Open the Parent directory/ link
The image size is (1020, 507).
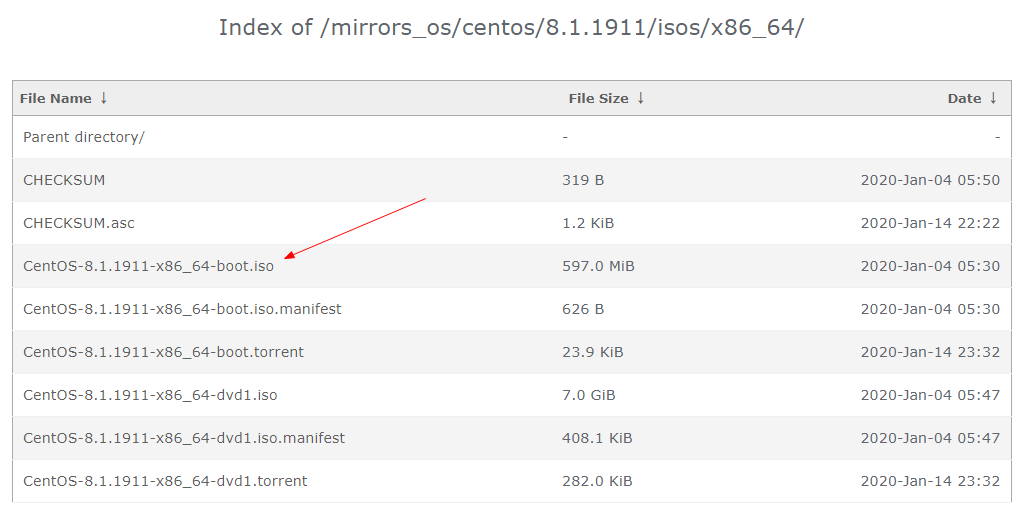[84, 137]
